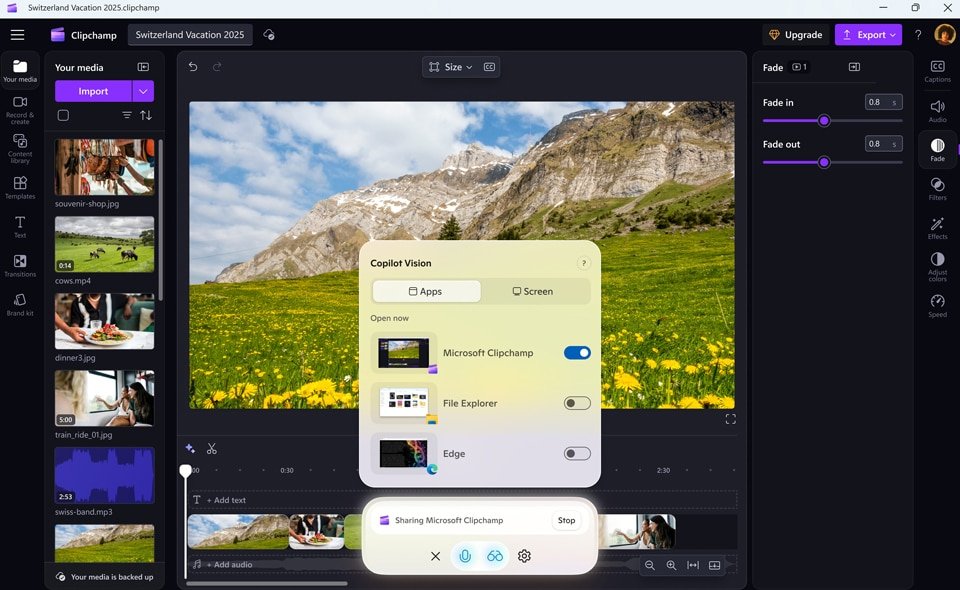Click the Import button
Image resolution: width=960 pixels, height=590 pixels.
pyautogui.click(x=93, y=91)
